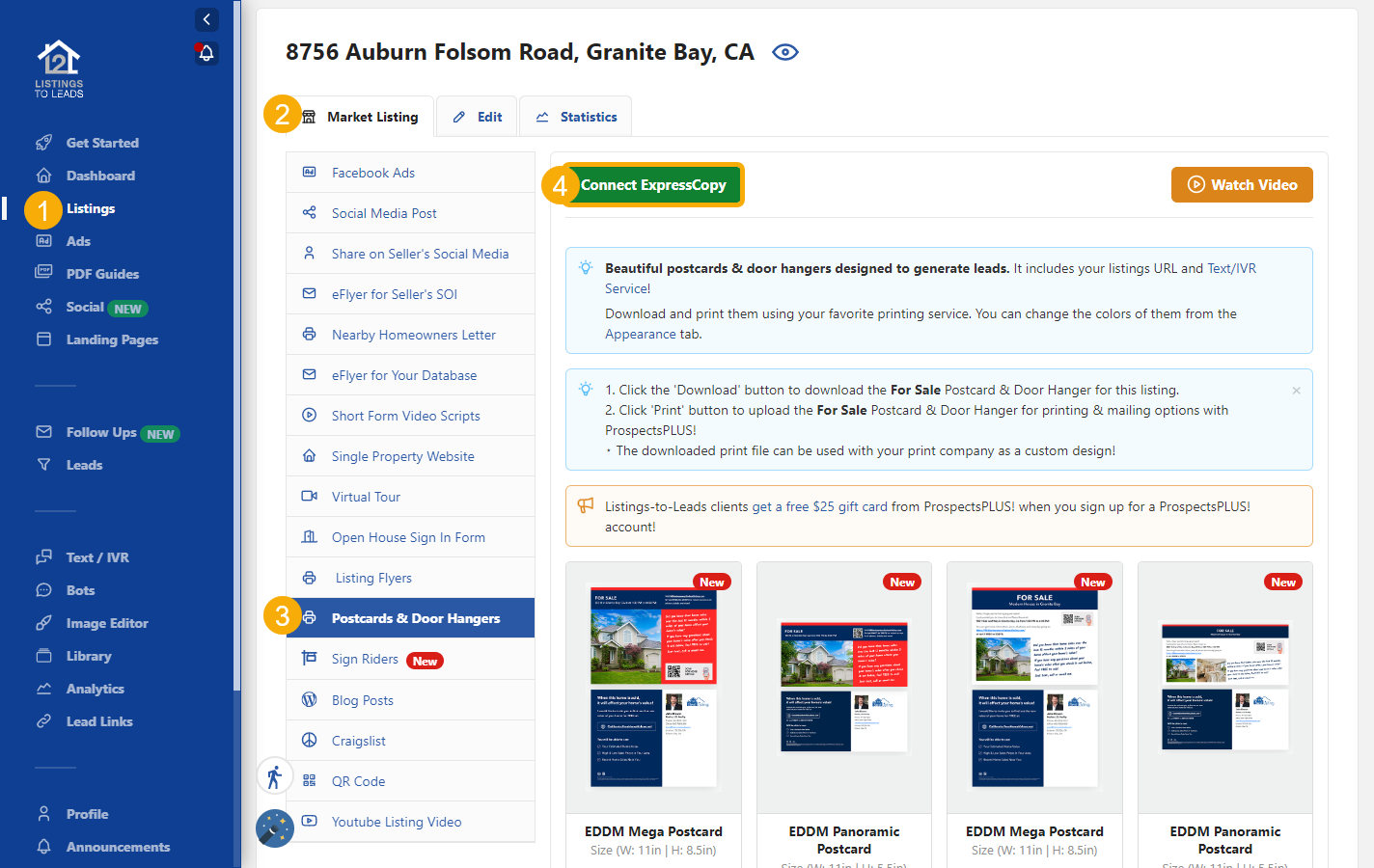Open notifications bell icon
The image size is (1374, 868).
click(x=206, y=53)
